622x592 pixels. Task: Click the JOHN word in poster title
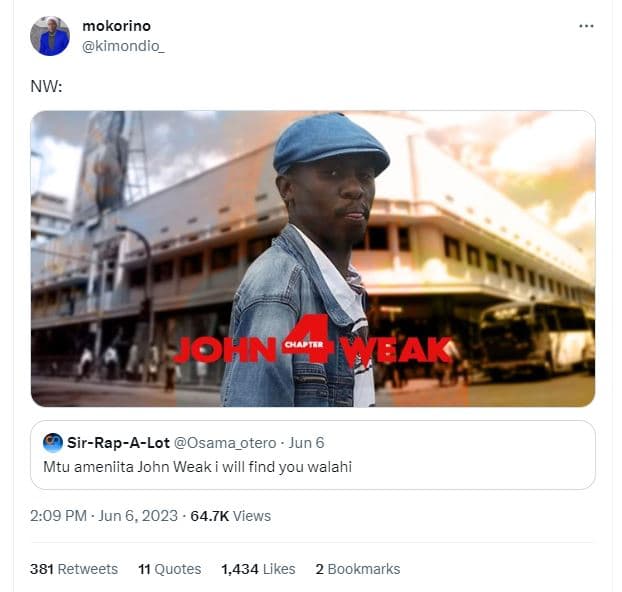225,352
